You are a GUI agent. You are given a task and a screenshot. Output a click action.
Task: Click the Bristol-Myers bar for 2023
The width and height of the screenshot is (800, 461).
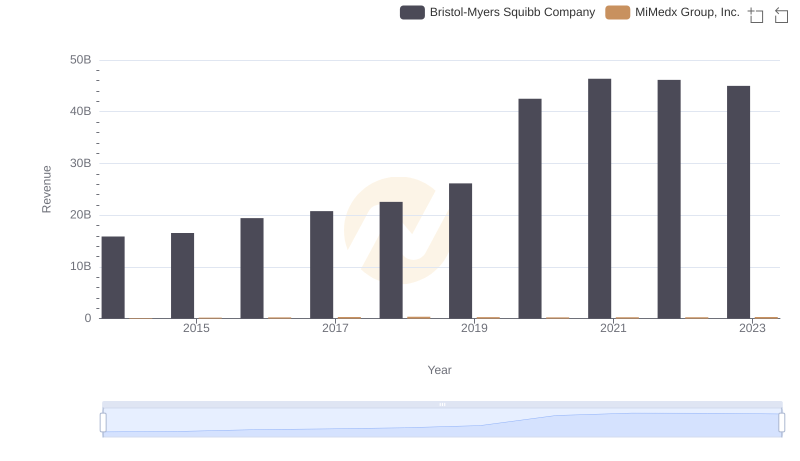(738, 202)
